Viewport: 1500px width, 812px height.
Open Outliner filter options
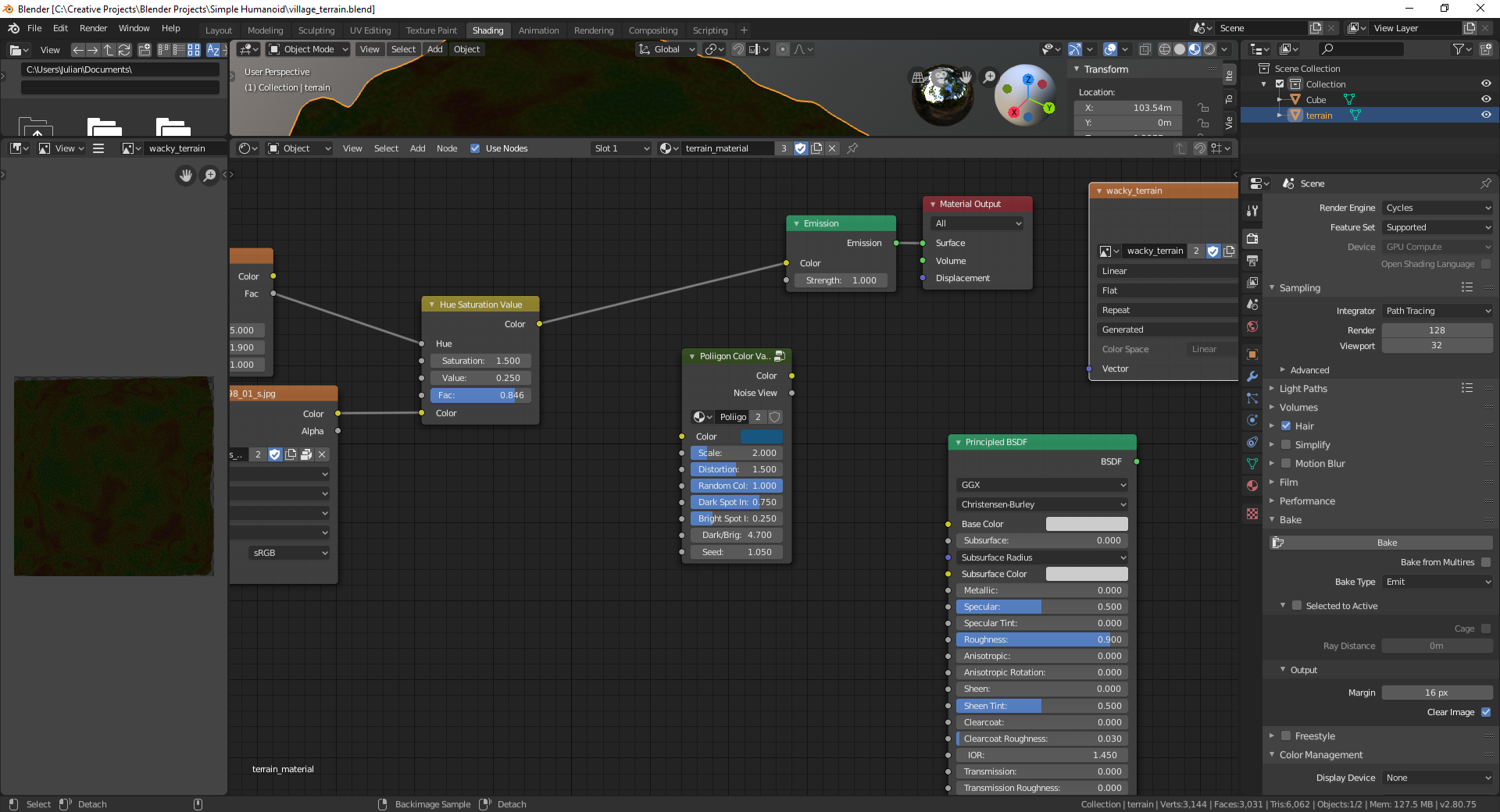1462,49
